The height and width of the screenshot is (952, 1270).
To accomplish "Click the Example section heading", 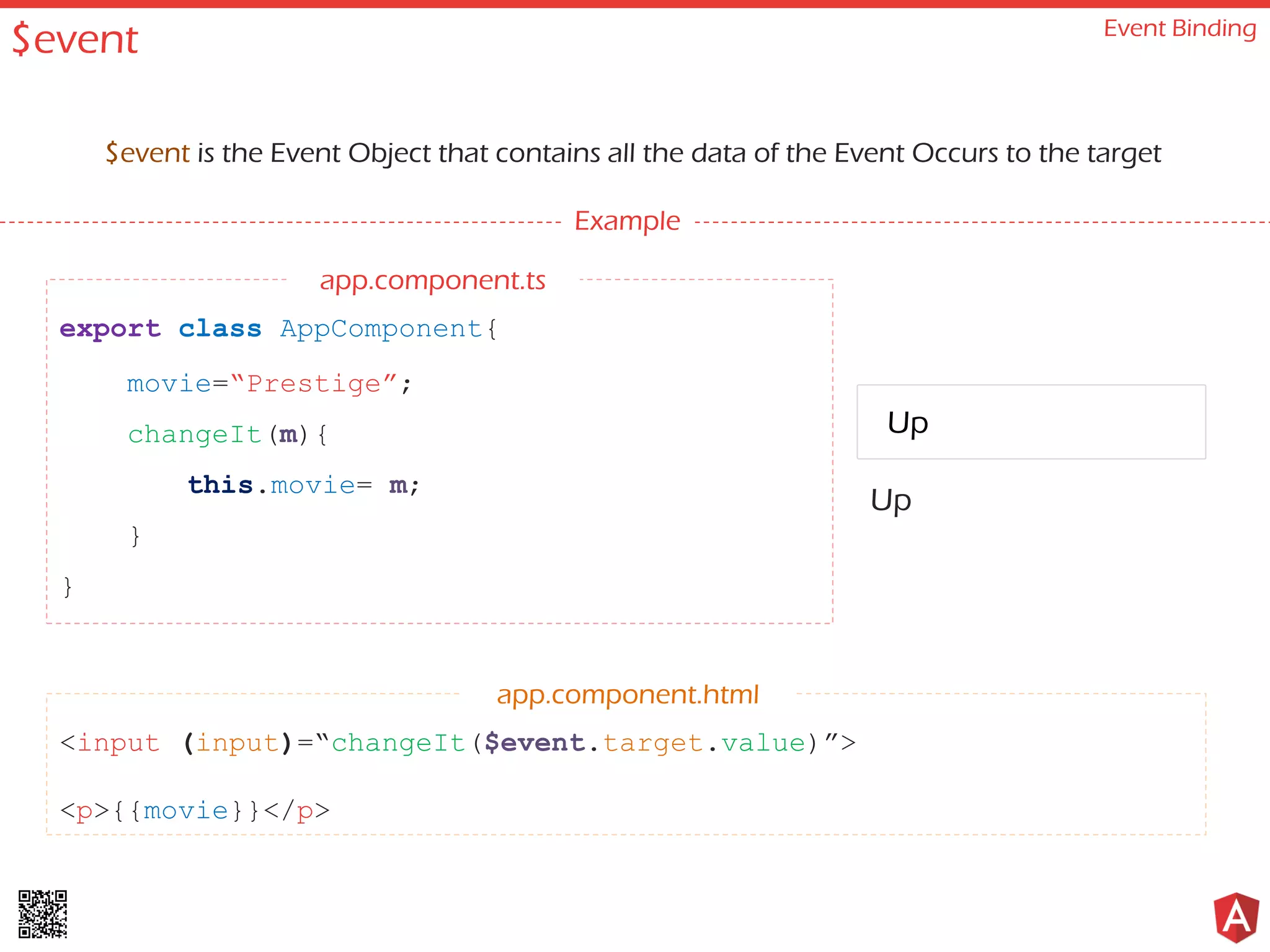I will [x=627, y=221].
